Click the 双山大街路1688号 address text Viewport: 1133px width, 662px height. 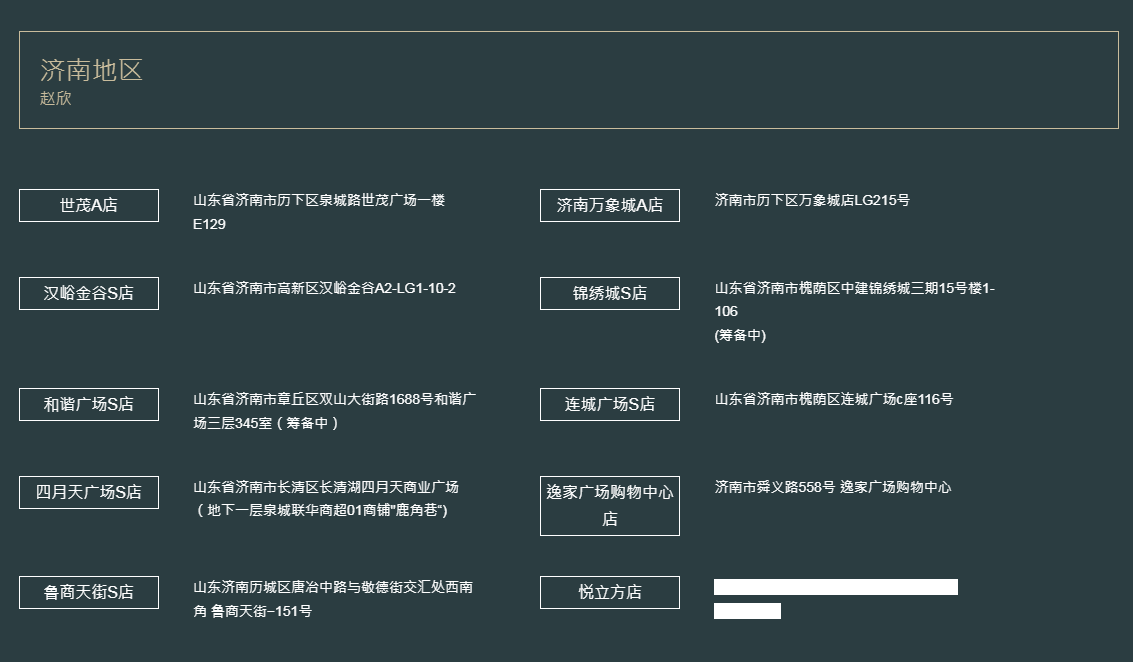335,410
